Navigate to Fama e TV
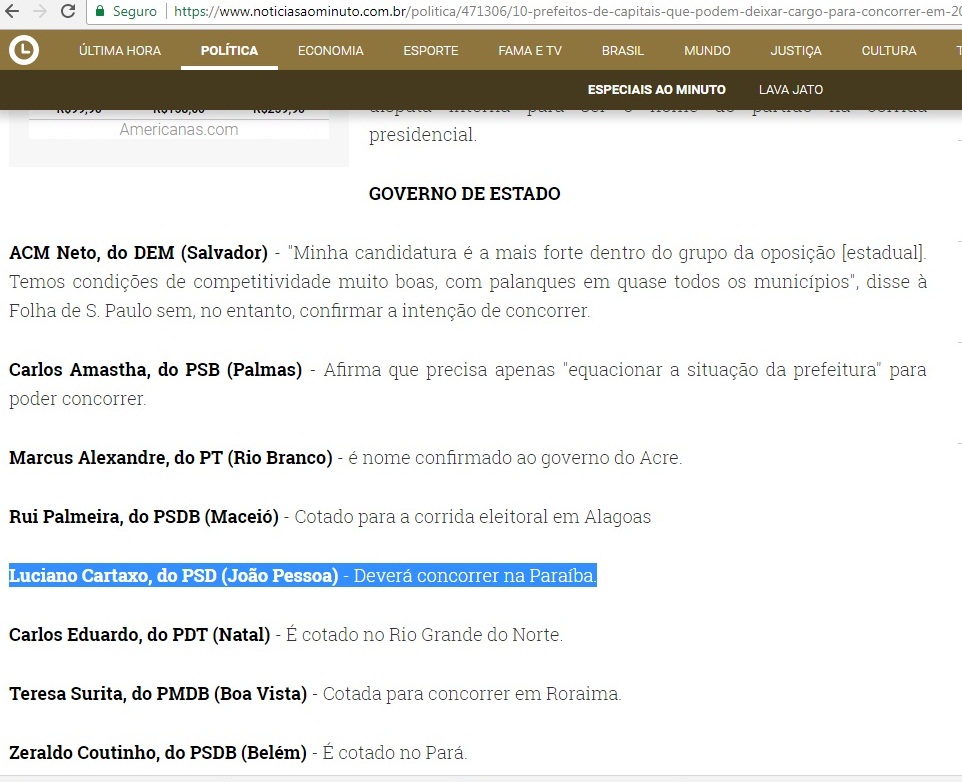Image resolution: width=962 pixels, height=782 pixels. pos(530,51)
